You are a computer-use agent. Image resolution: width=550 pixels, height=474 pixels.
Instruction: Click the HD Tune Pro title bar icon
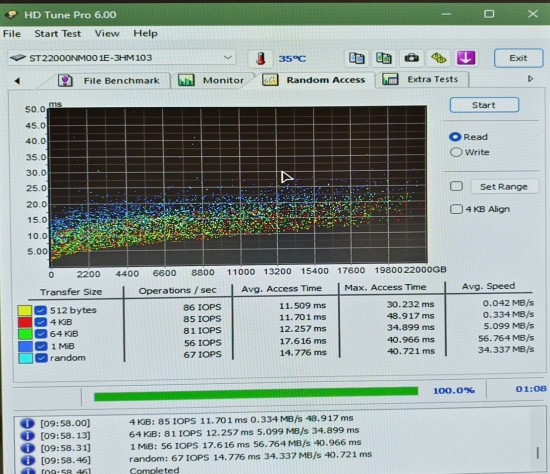[12, 14]
